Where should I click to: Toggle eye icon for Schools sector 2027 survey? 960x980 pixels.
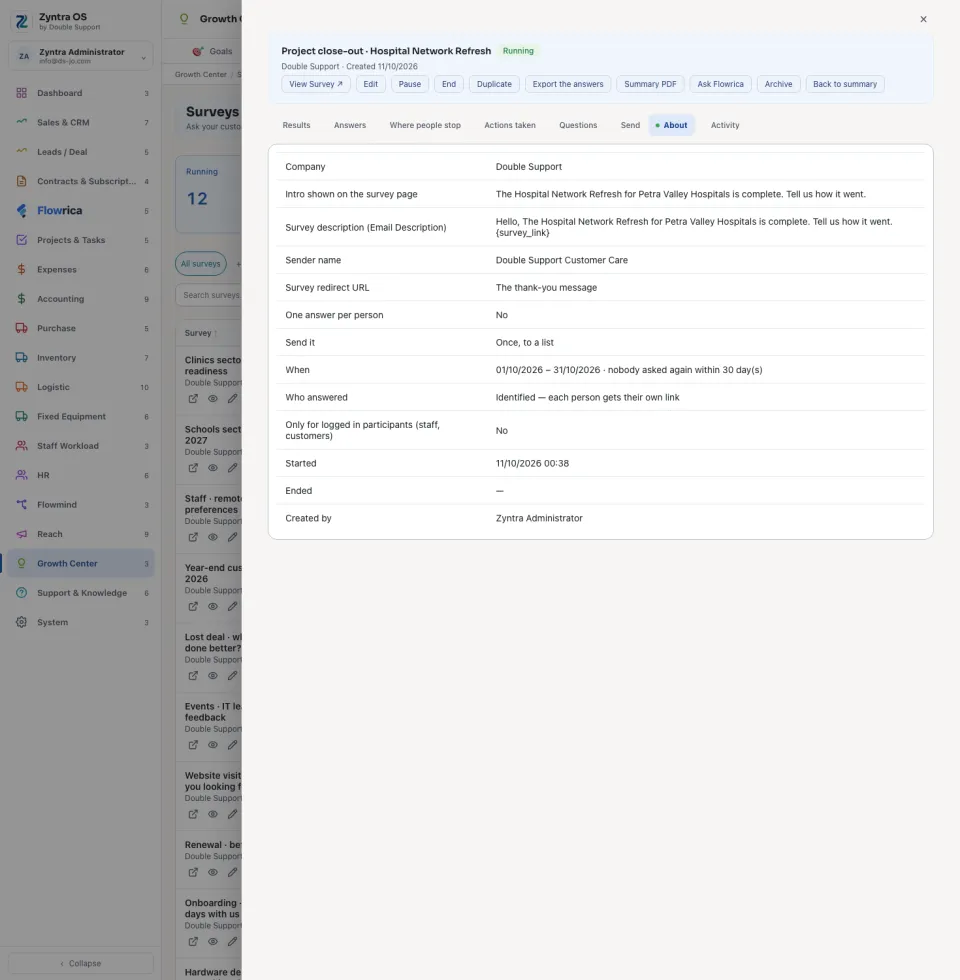(x=212, y=468)
